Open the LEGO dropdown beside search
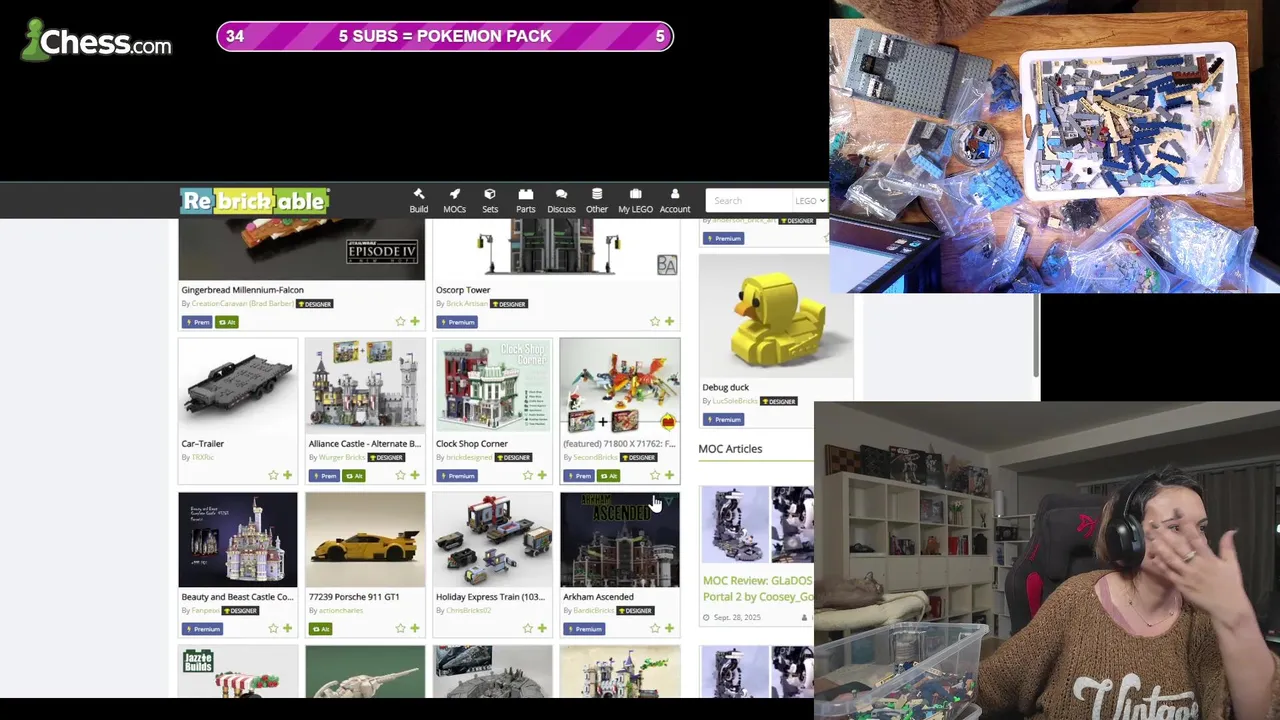 point(809,201)
